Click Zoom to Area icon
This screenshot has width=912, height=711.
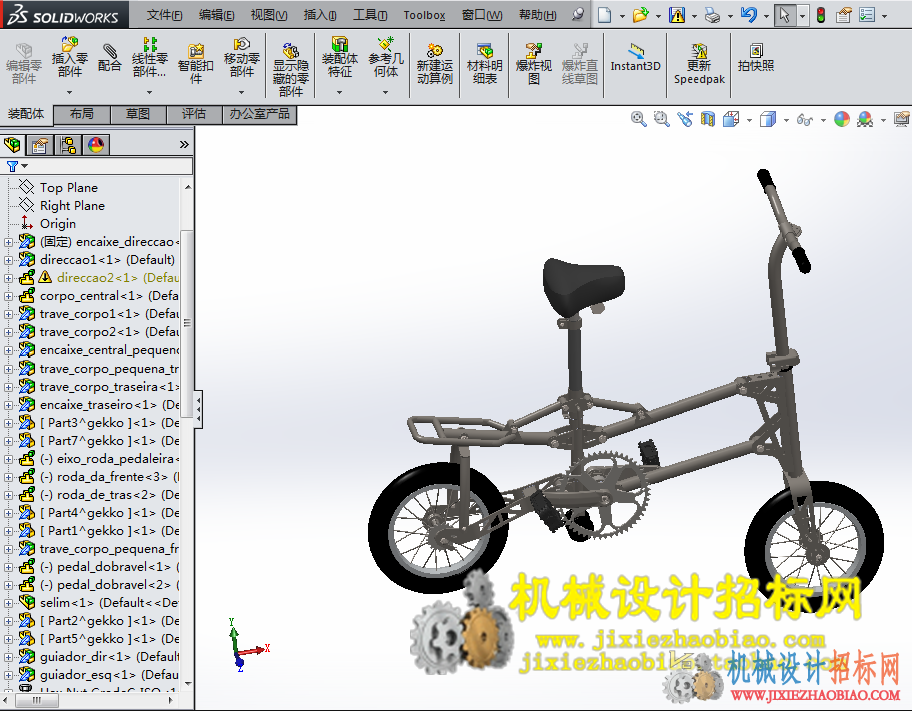[x=661, y=119]
